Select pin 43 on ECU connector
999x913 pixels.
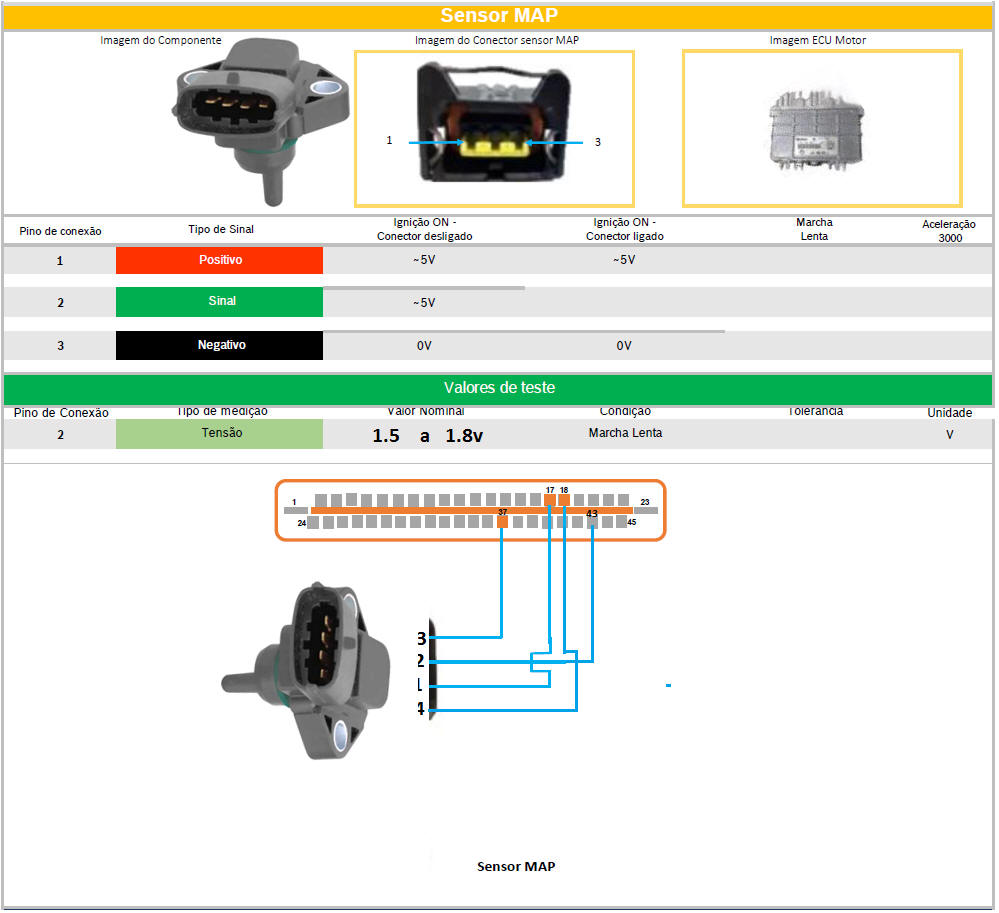point(592,520)
